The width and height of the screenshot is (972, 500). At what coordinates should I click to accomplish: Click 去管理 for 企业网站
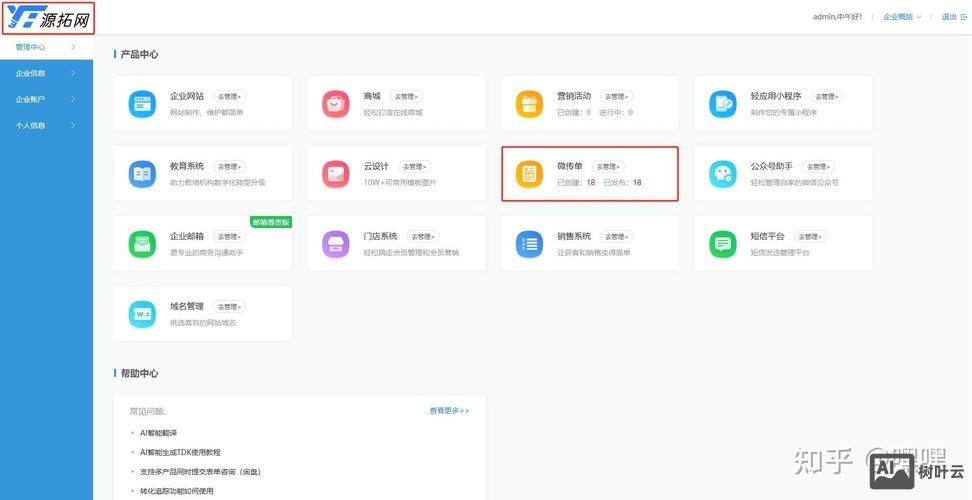(x=229, y=97)
